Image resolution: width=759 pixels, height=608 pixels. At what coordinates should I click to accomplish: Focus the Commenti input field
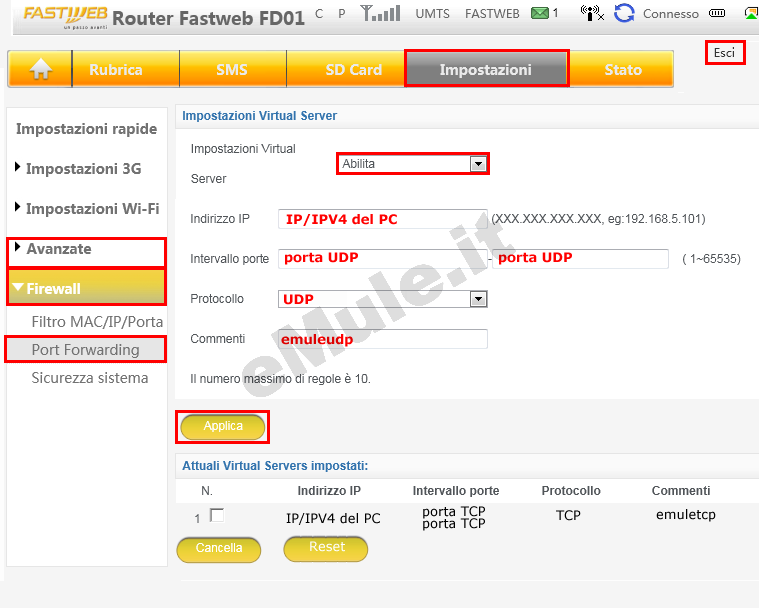click(x=382, y=339)
